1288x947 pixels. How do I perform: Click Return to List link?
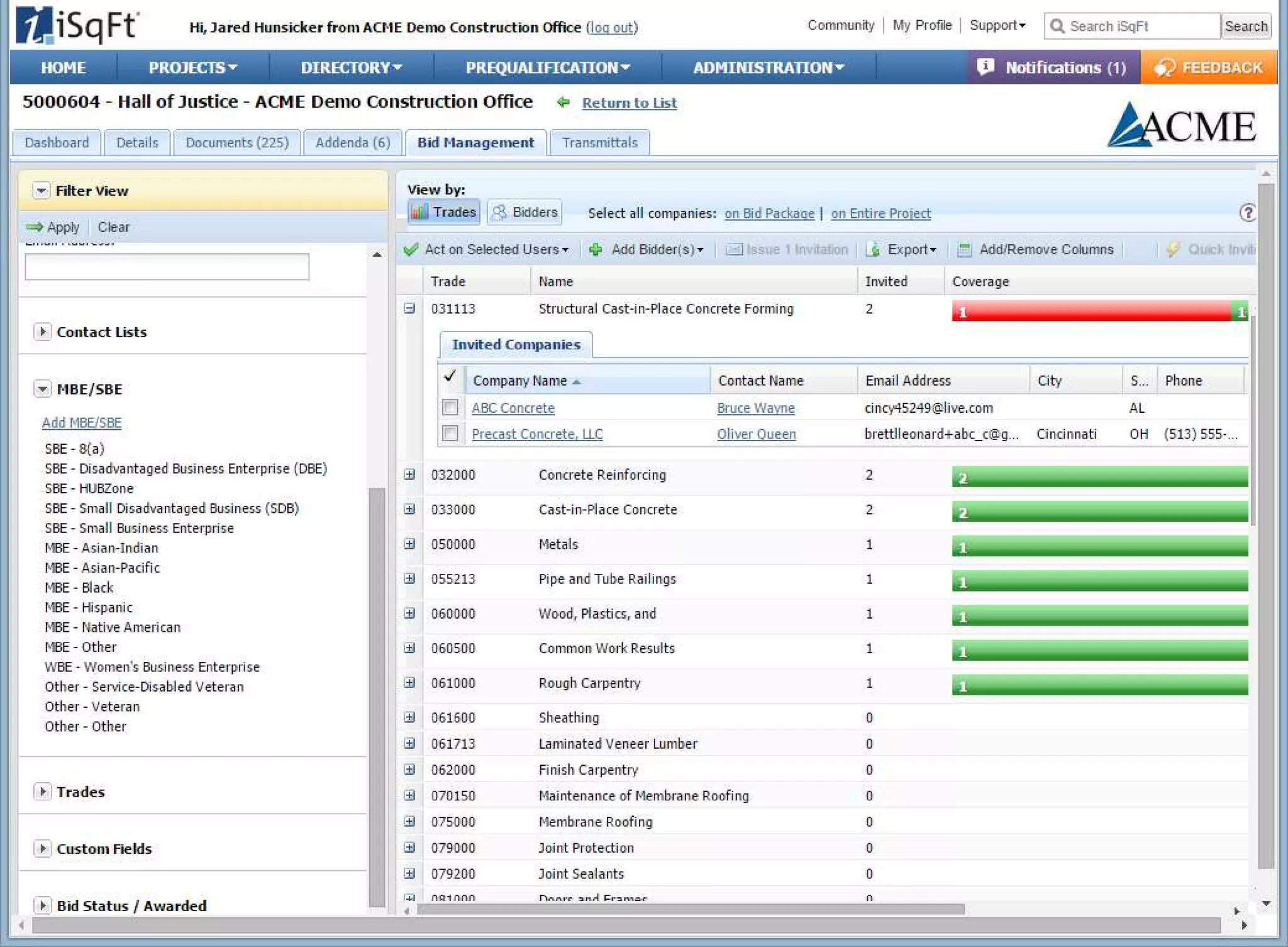click(630, 103)
